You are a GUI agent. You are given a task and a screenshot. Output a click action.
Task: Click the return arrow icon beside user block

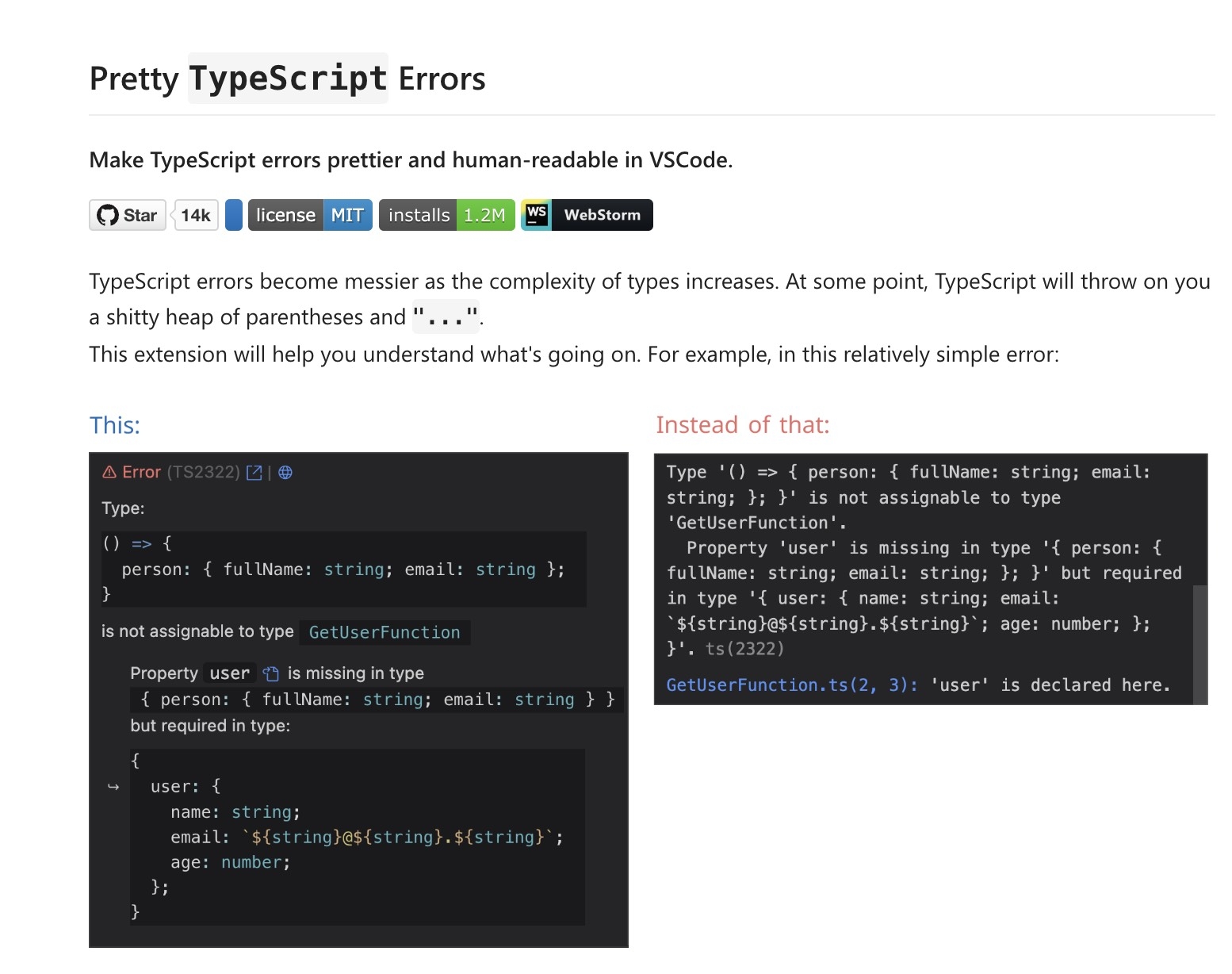tap(113, 787)
